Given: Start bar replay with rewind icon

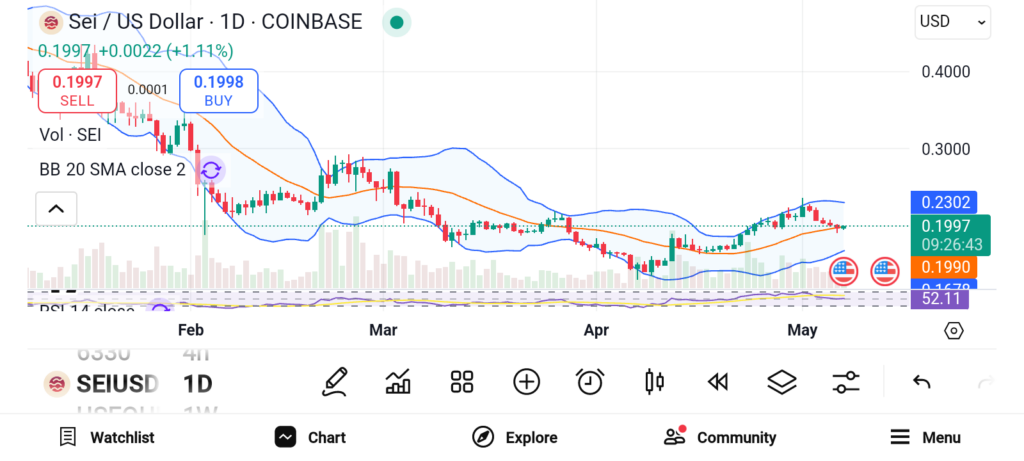Looking at the screenshot, I should tap(717, 381).
